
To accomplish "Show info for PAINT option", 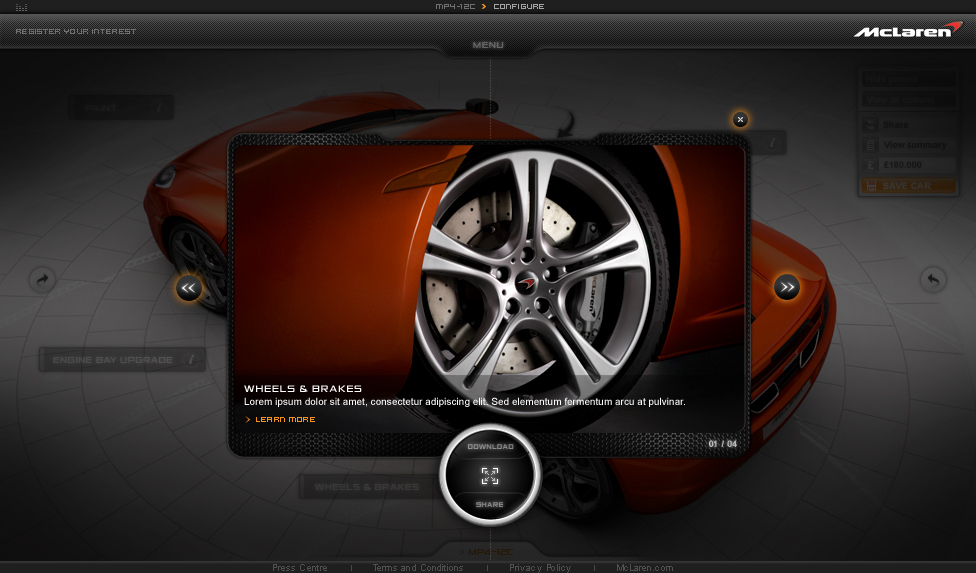I will tap(159, 108).
